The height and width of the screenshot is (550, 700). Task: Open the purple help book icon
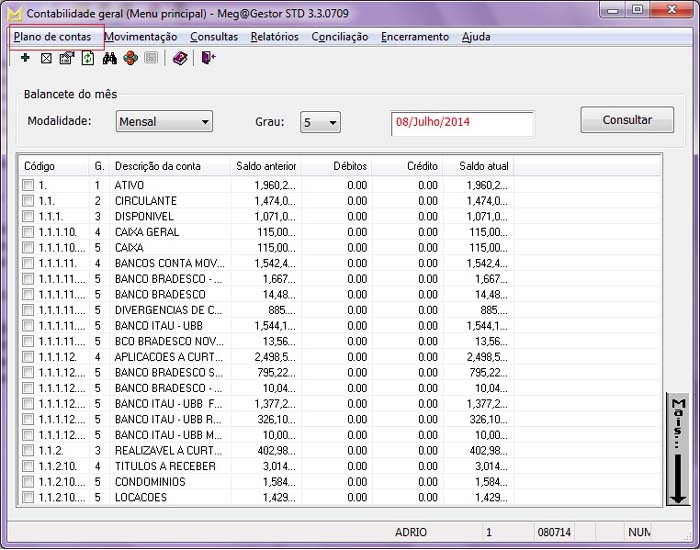tap(180, 59)
